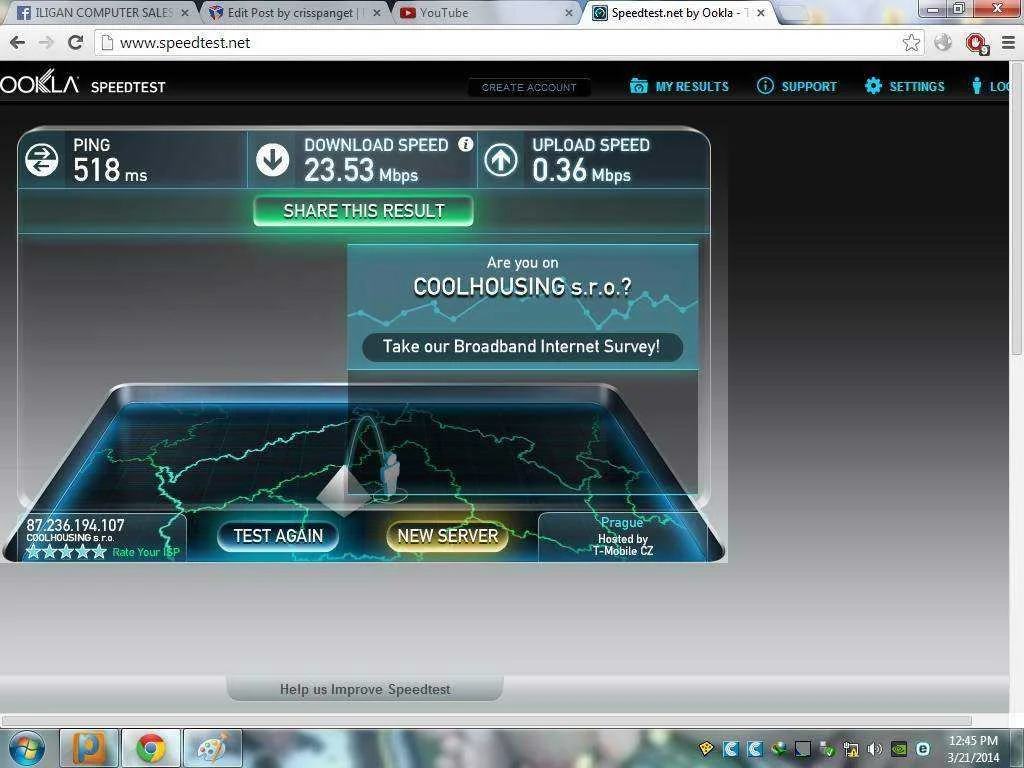Click Help us Improve Speedtest
Image resolution: width=1024 pixels, height=768 pixels.
365,690
